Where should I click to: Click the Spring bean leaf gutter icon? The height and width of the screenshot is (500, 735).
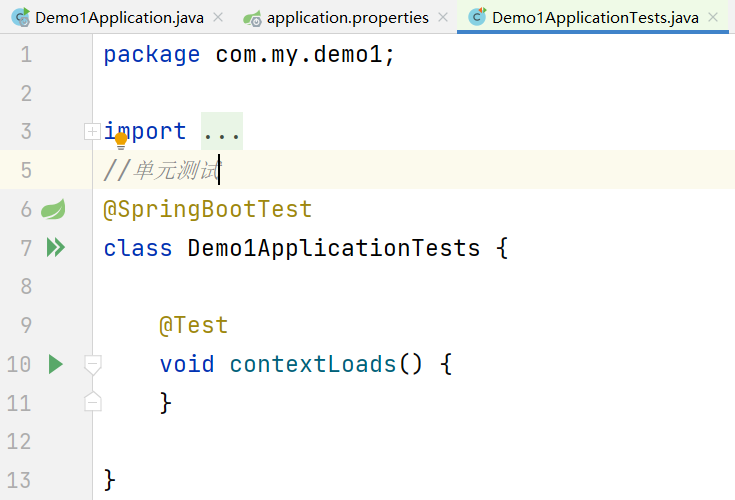pyautogui.click(x=53, y=209)
